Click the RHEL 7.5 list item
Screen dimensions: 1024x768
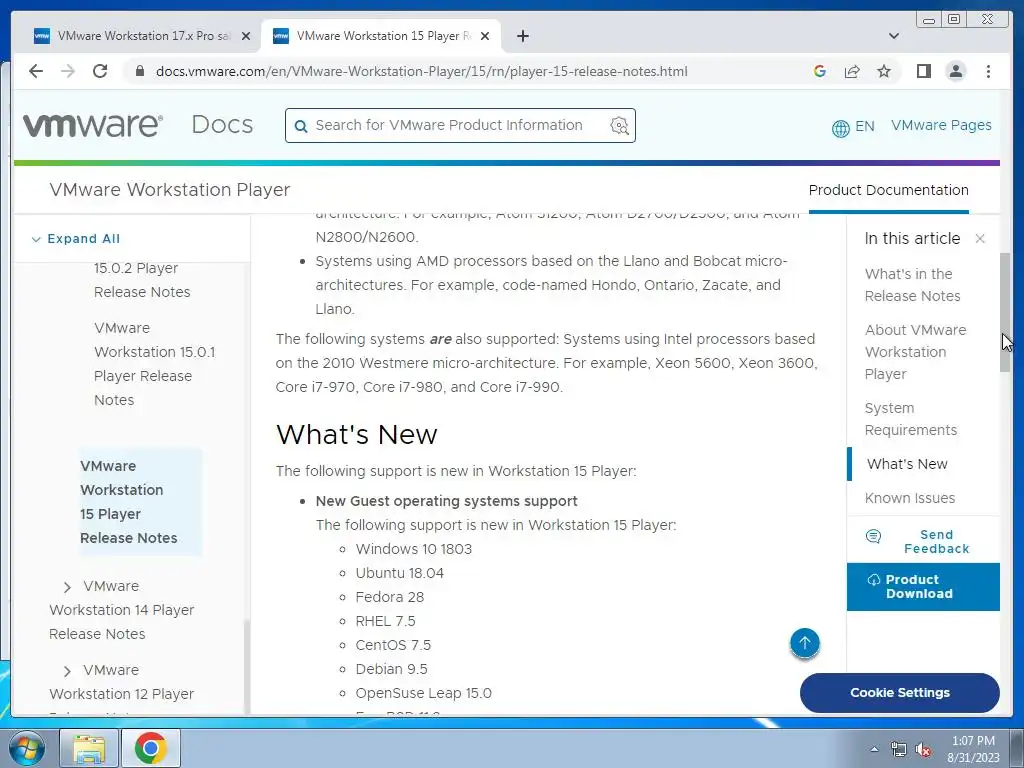tap(385, 621)
